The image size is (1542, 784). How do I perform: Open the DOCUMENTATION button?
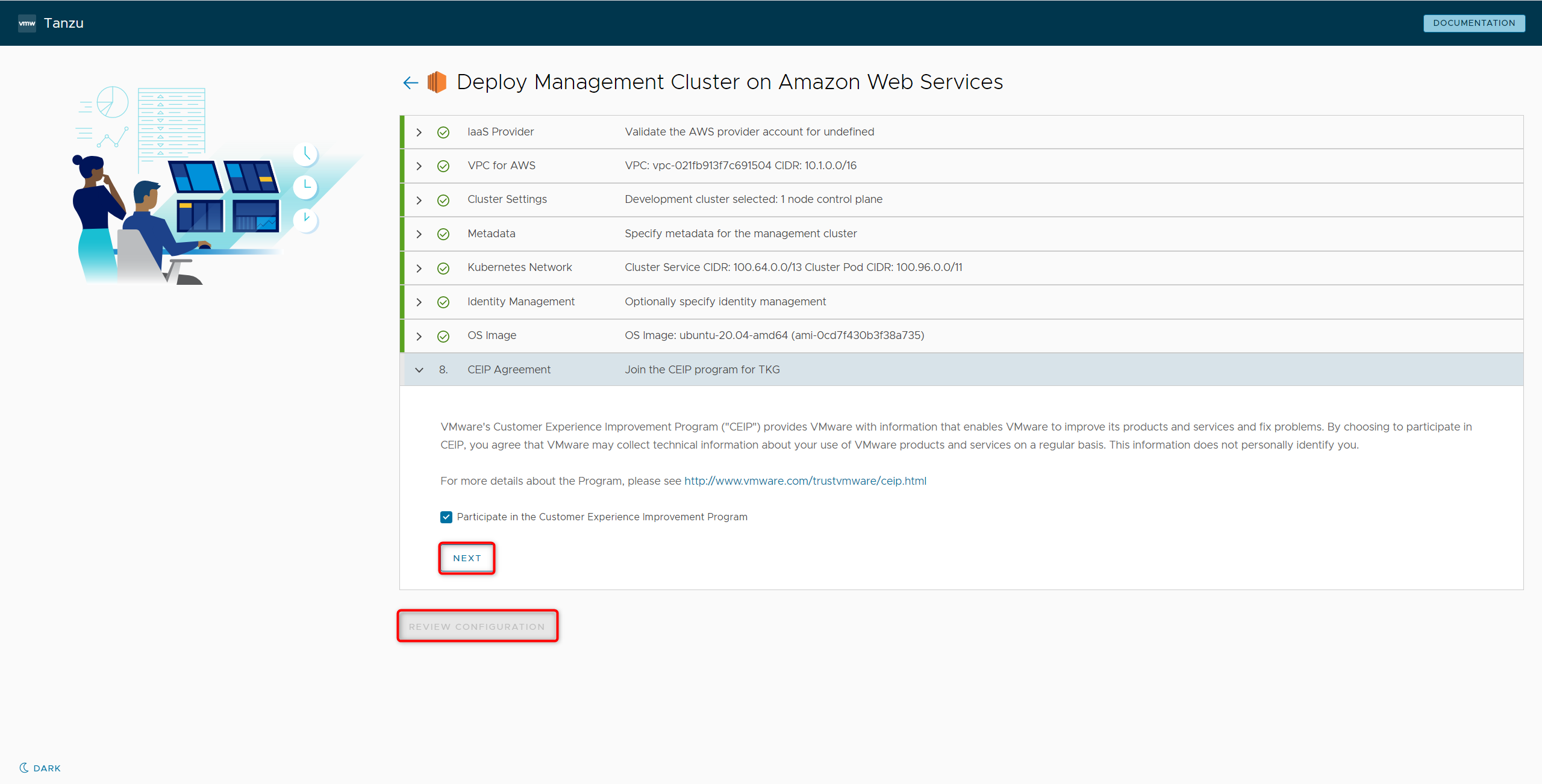(1473, 23)
